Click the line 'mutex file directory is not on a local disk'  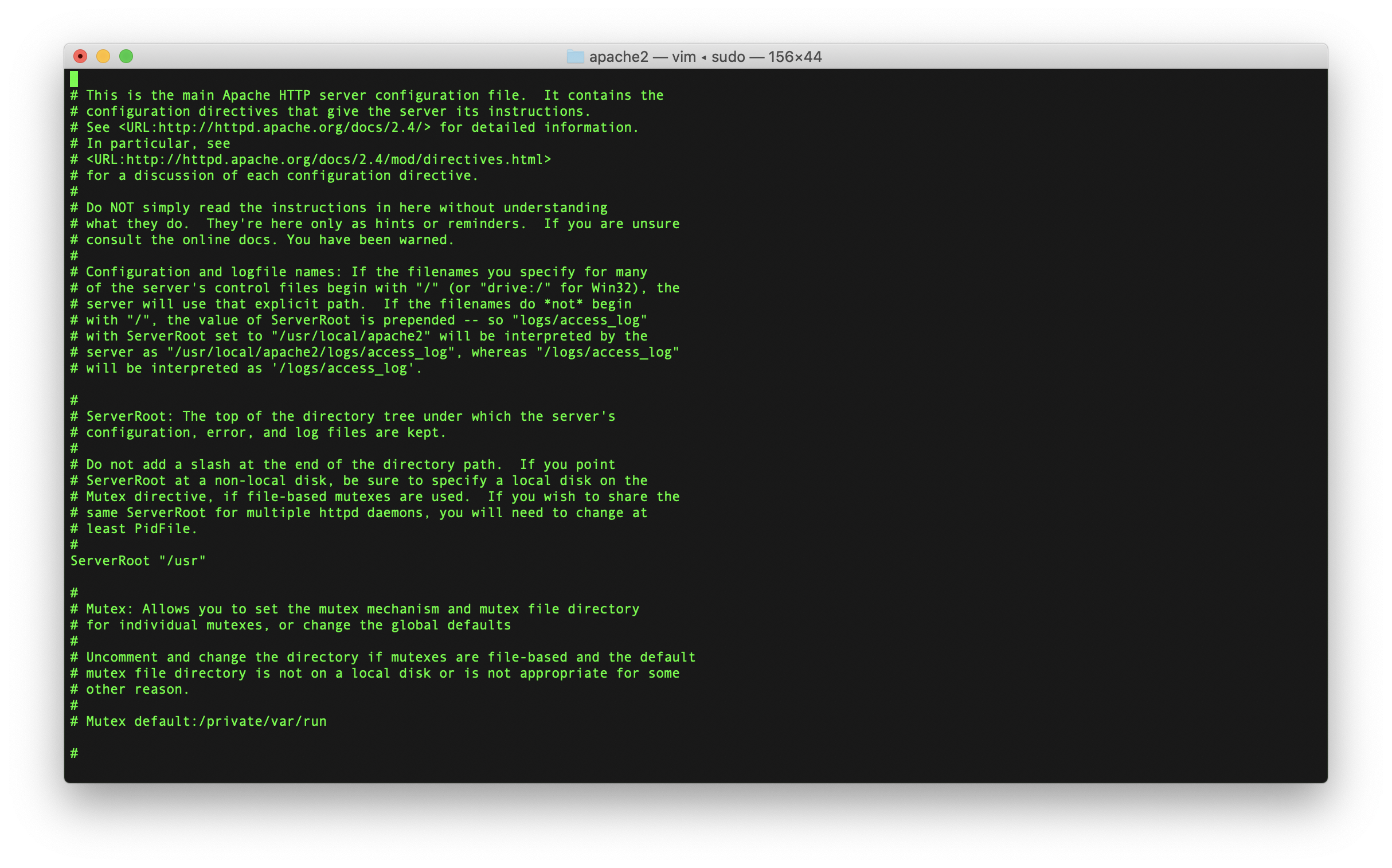(375, 674)
